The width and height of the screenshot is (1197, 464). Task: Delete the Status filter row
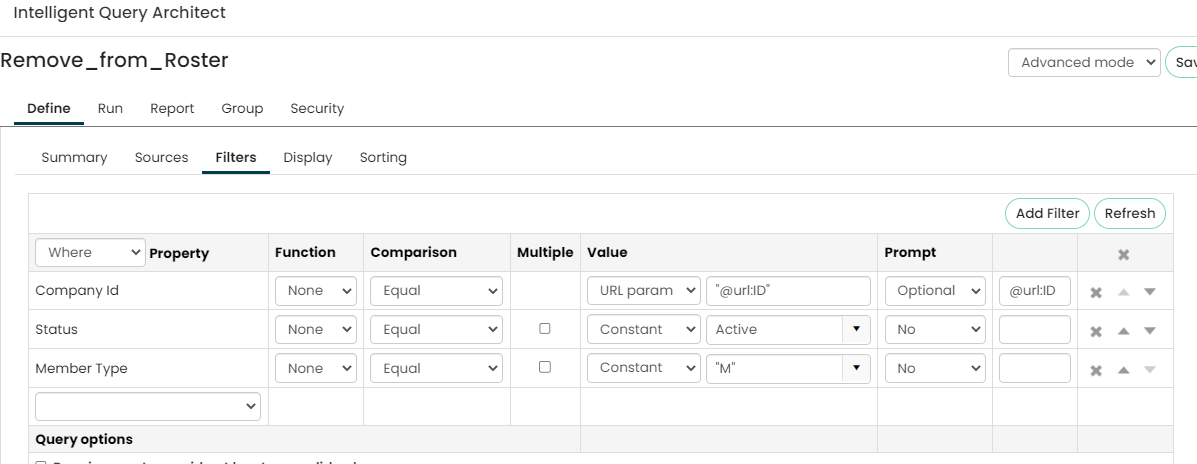[1096, 331]
